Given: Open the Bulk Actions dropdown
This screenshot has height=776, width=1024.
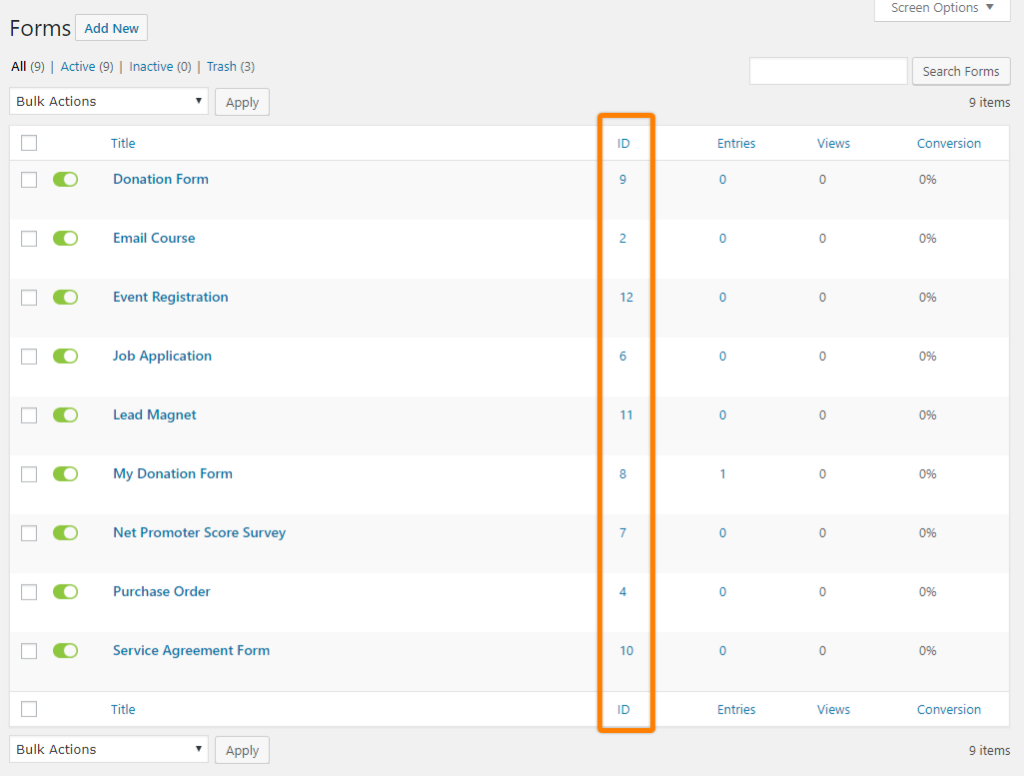Looking at the screenshot, I should pos(108,101).
